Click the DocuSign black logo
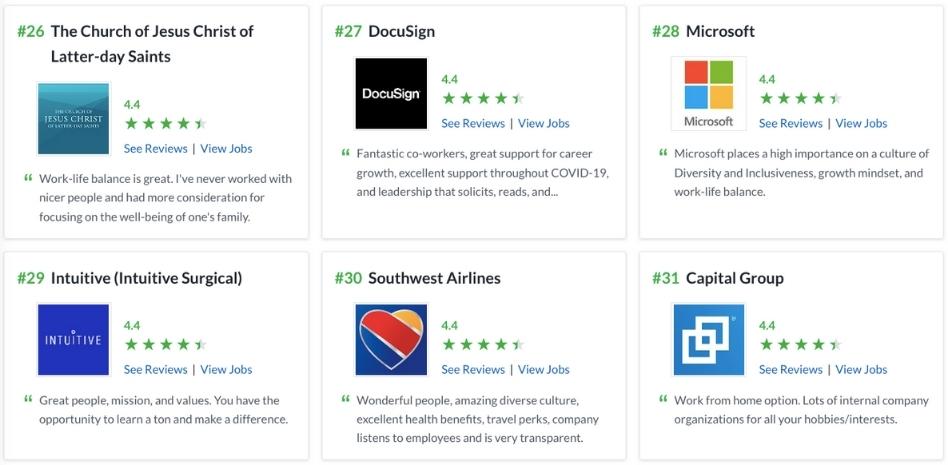 pyautogui.click(x=391, y=94)
